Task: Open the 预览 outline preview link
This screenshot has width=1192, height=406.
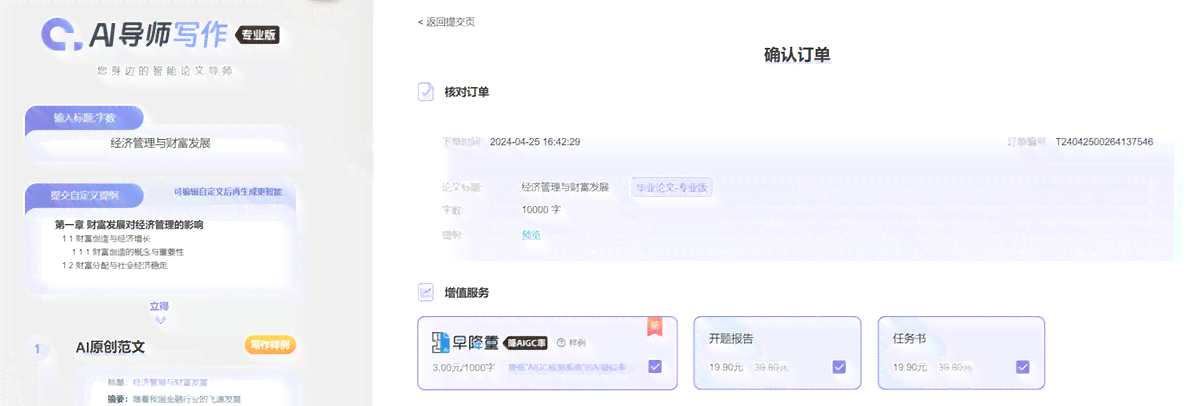Action: pos(531,235)
